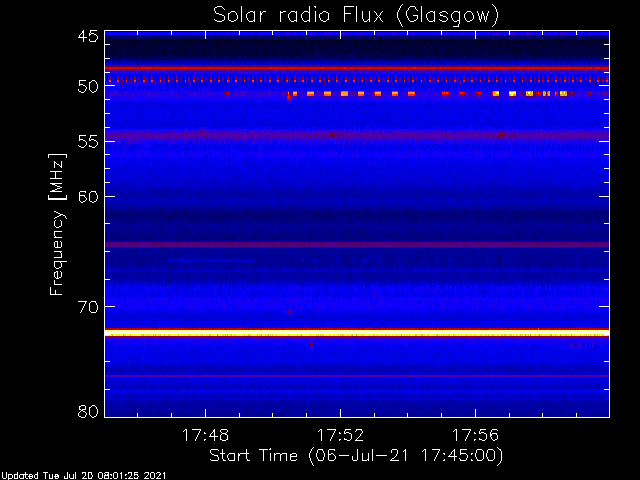Click the 50 tick label on the frequency axis
640x480 pixels.
coord(88,87)
